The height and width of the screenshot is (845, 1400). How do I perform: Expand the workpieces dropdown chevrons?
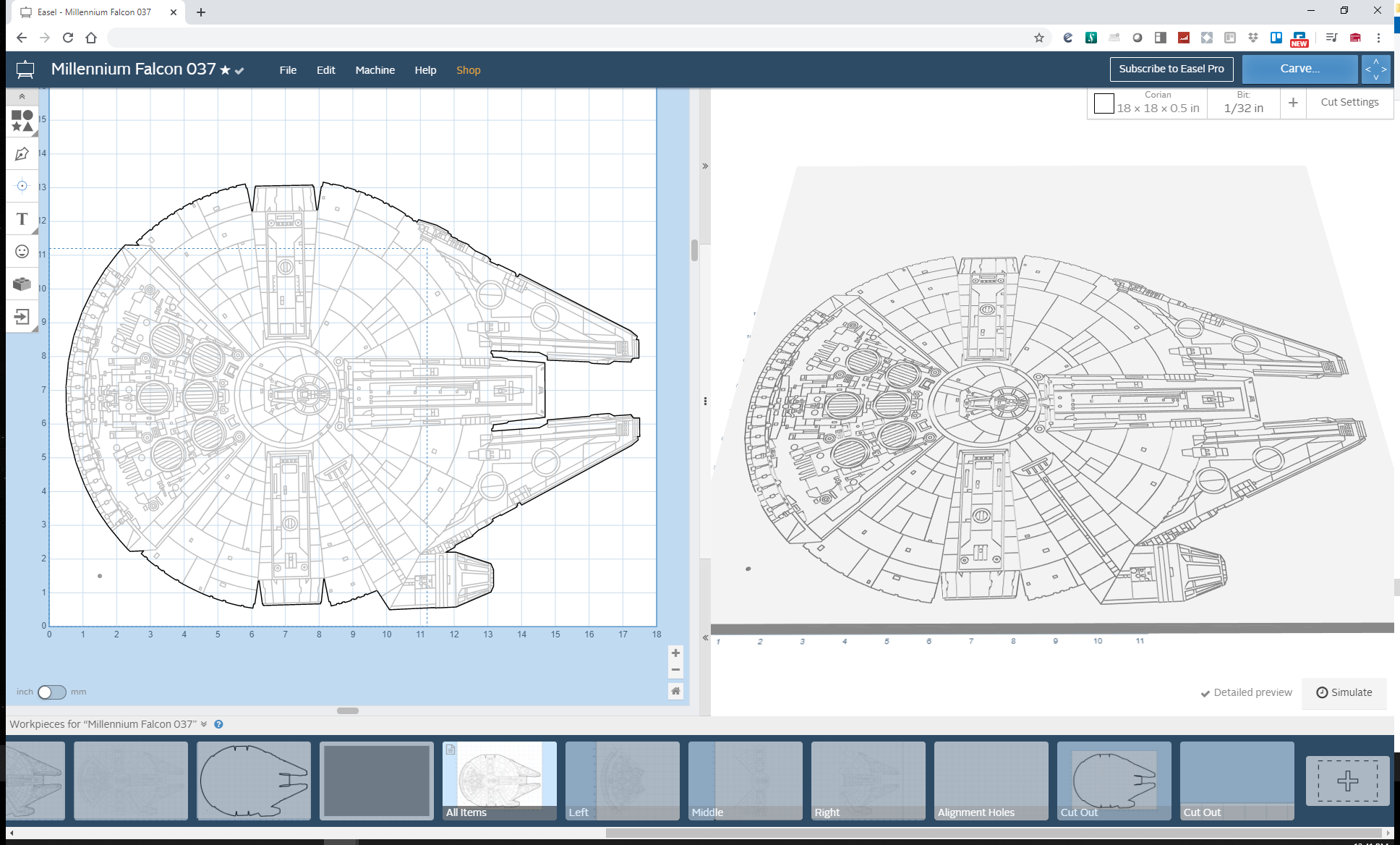click(x=204, y=724)
